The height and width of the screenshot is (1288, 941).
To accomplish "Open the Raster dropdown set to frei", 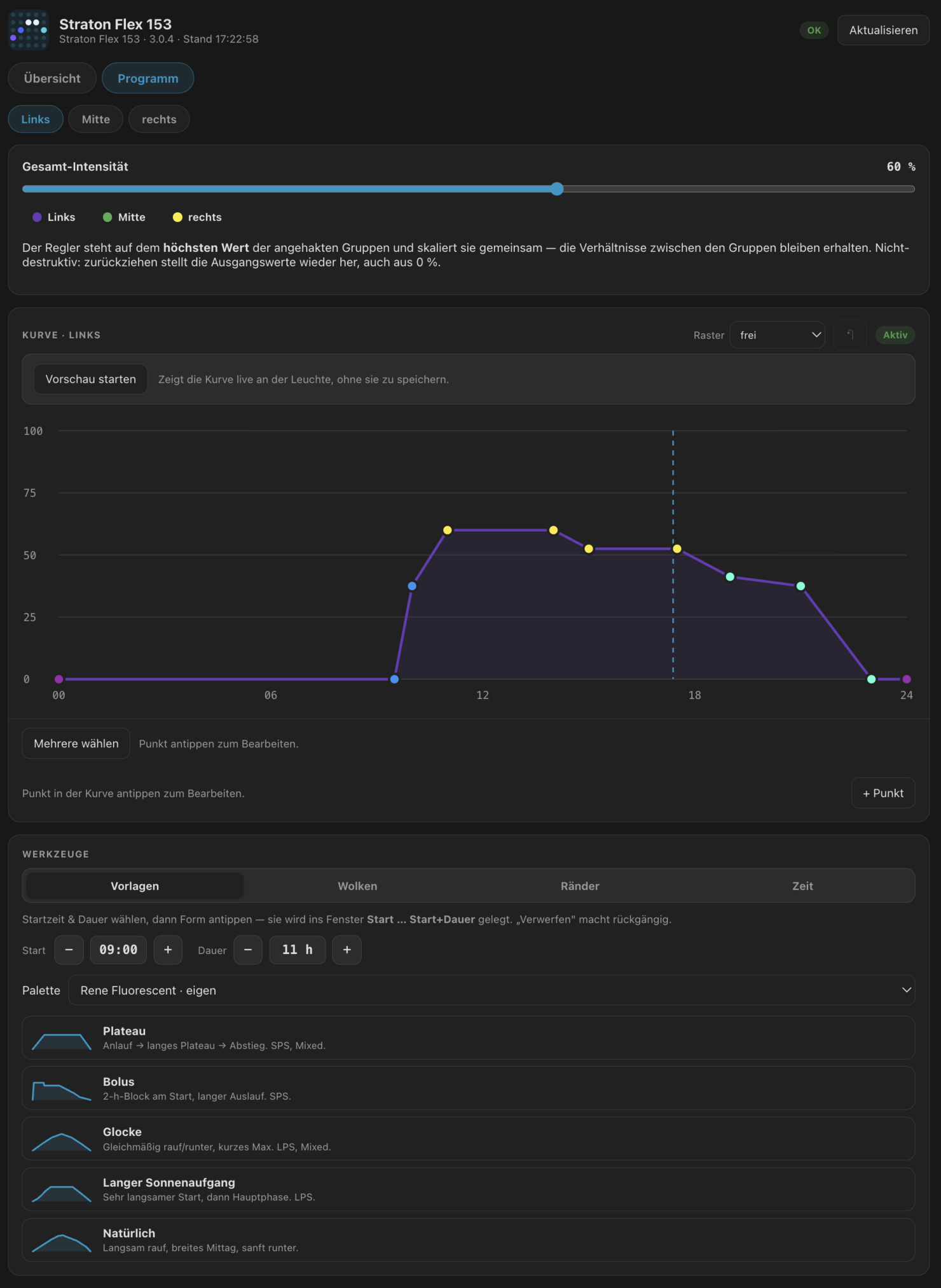I will pyautogui.click(x=778, y=335).
